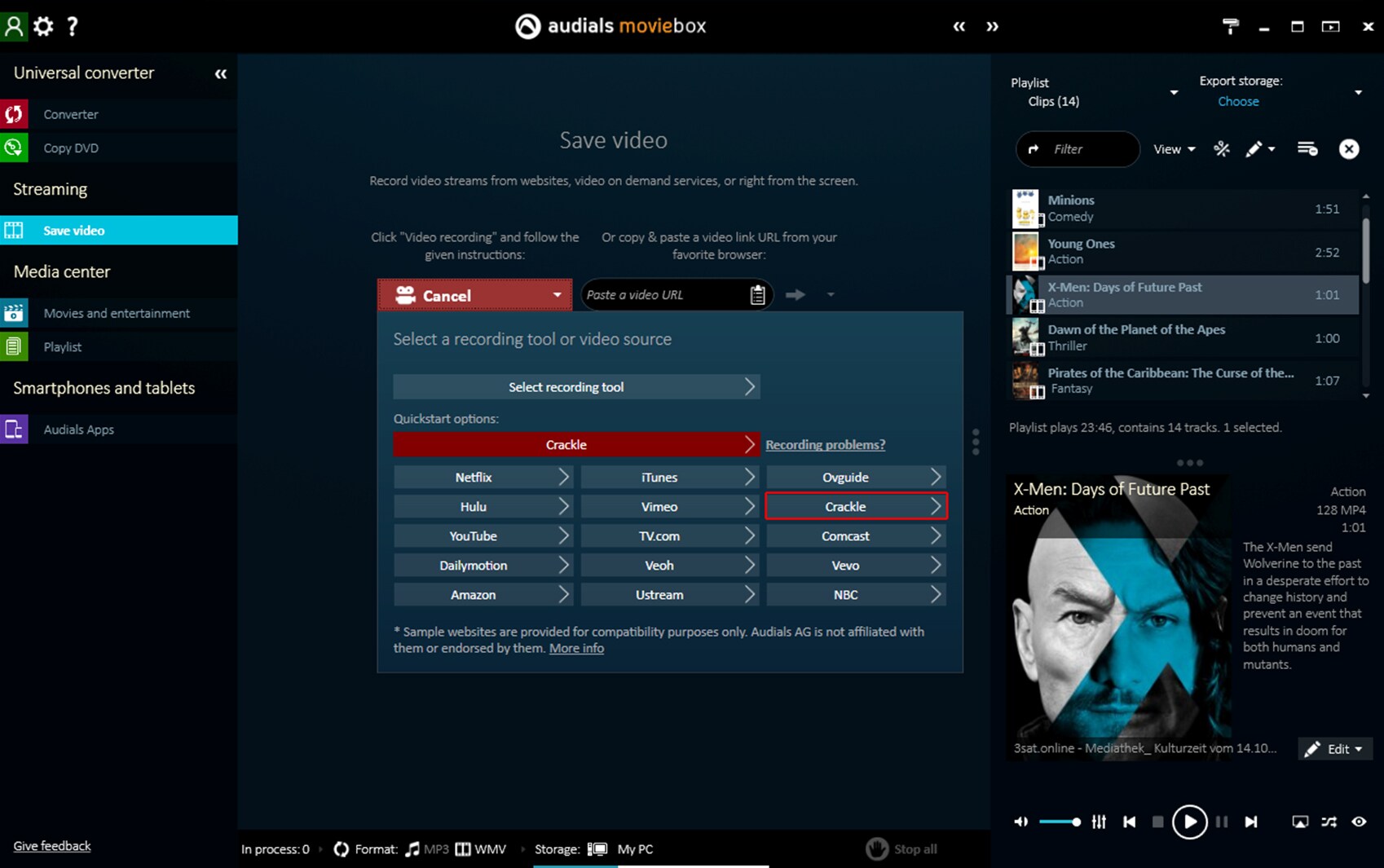Click the Copy DVD sidebar icon

coord(14,148)
